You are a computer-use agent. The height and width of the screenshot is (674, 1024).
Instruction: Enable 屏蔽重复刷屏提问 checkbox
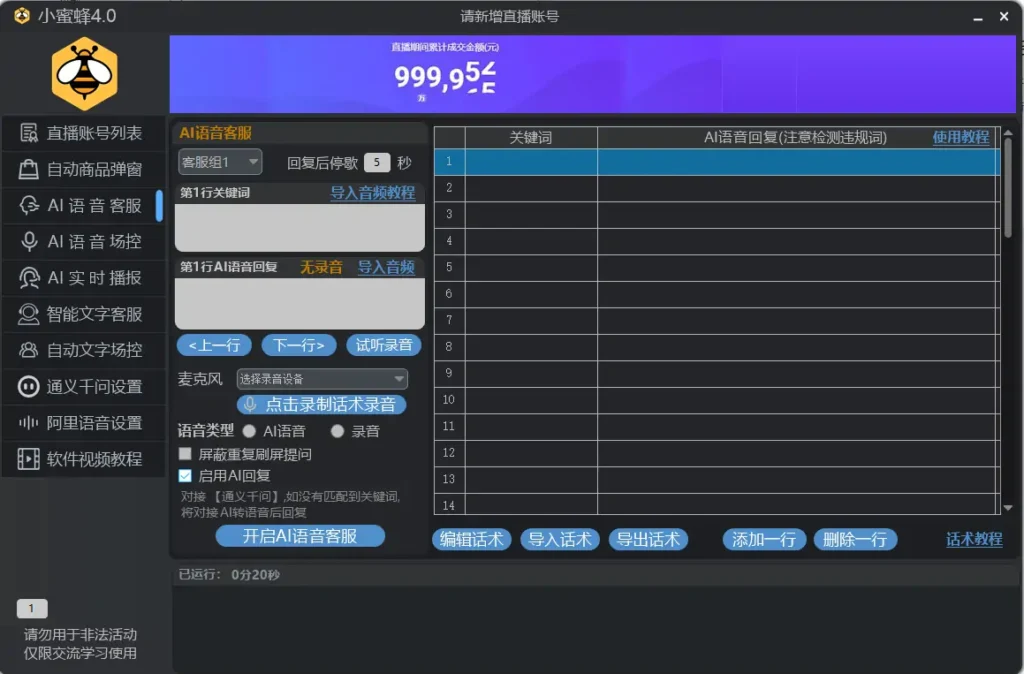click(x=185, y=453)
